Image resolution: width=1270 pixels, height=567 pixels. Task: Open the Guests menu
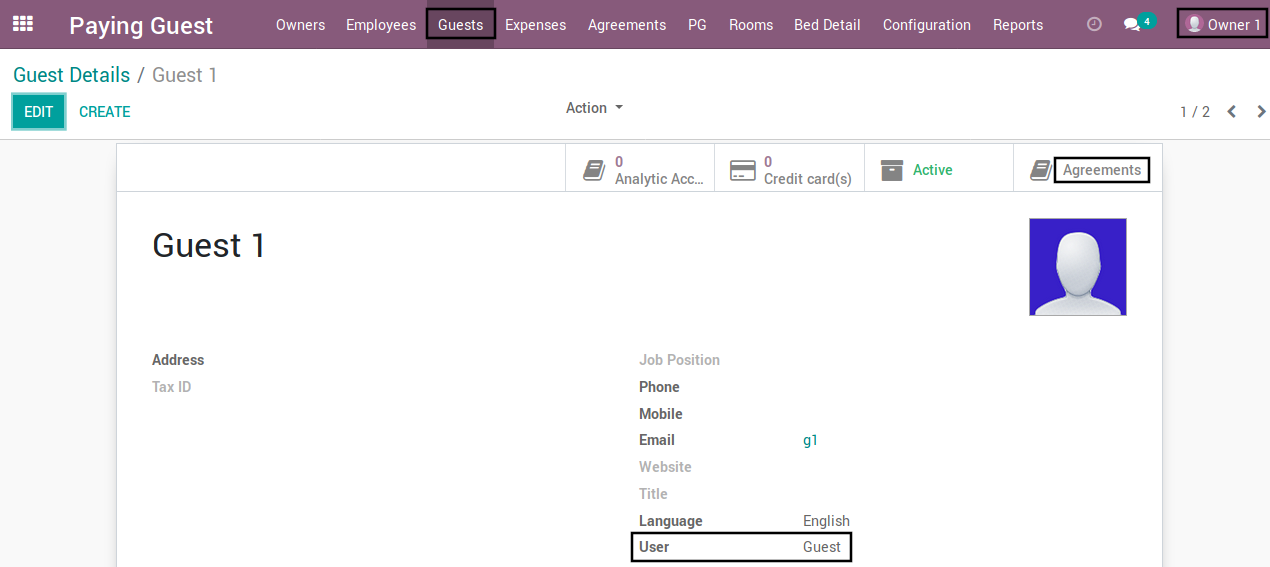460,25
